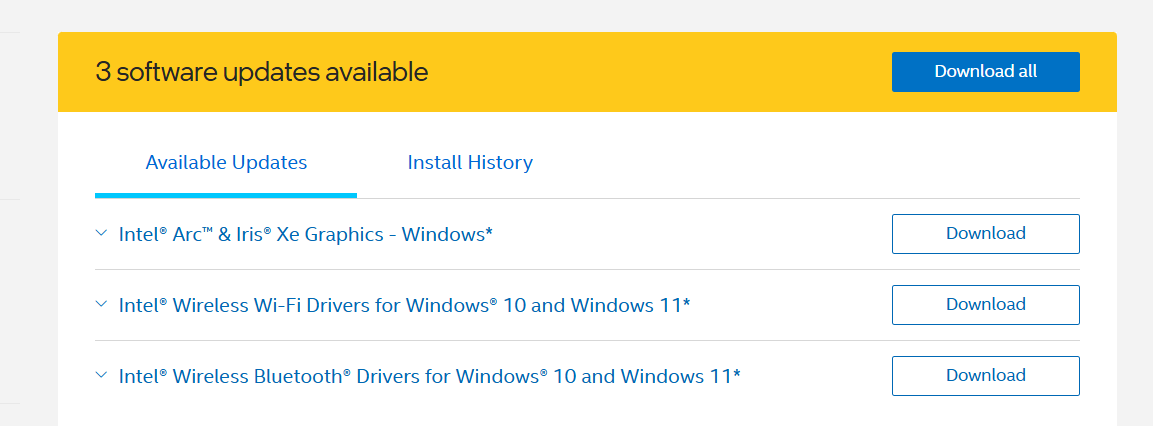
Task: Click the white area below the Bluetooth Drivers row
Action: [x=500, y=412]
